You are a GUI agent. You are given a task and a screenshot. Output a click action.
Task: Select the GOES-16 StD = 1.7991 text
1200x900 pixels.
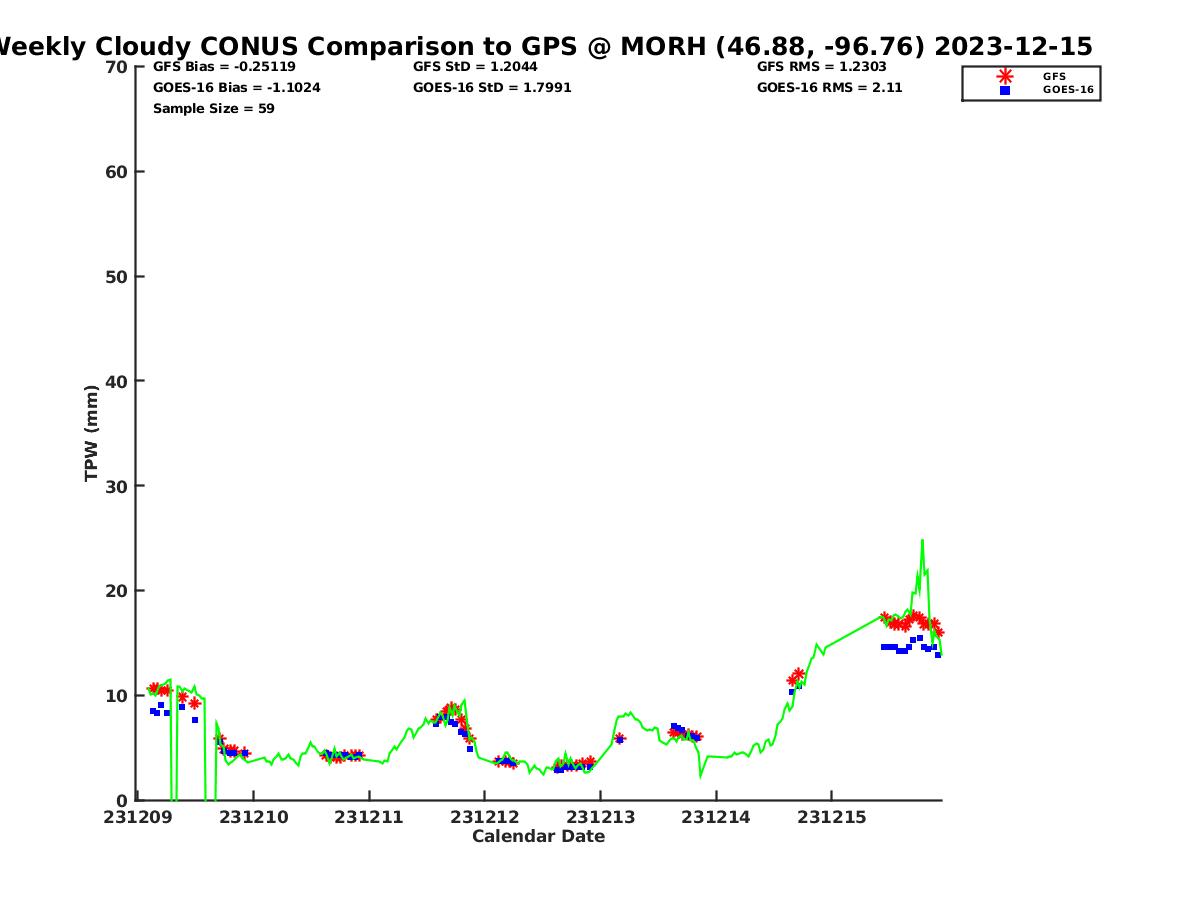tap(492, 88)
